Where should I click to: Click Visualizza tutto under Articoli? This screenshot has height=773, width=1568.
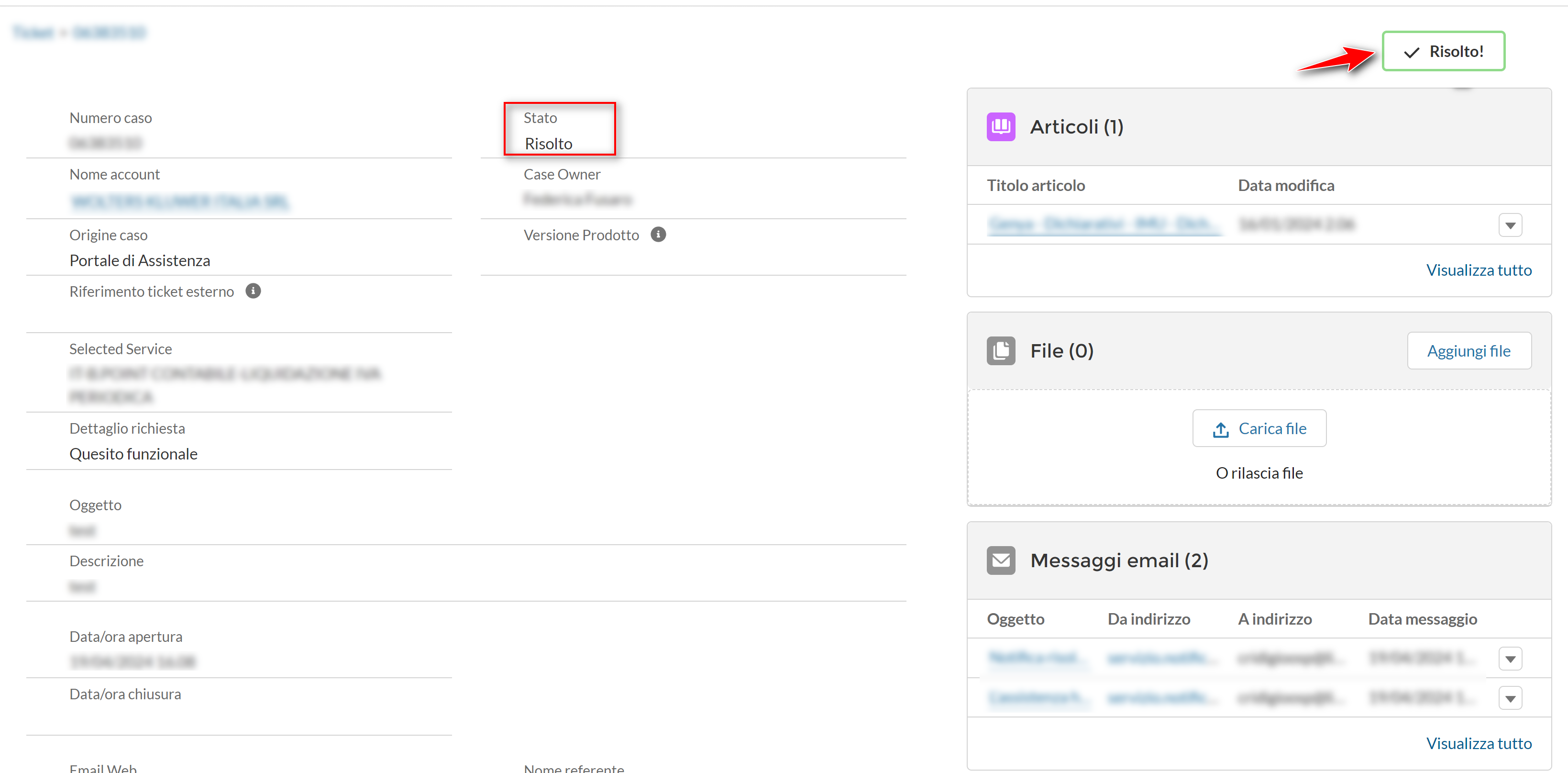click(x=1479, y=270)
